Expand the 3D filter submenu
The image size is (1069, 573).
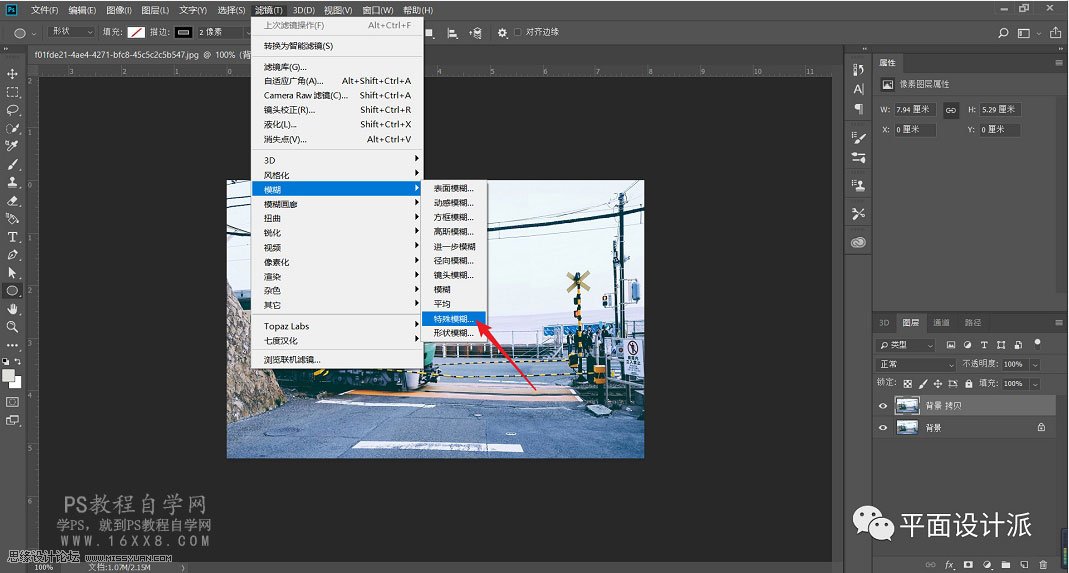tap(337, 160)
